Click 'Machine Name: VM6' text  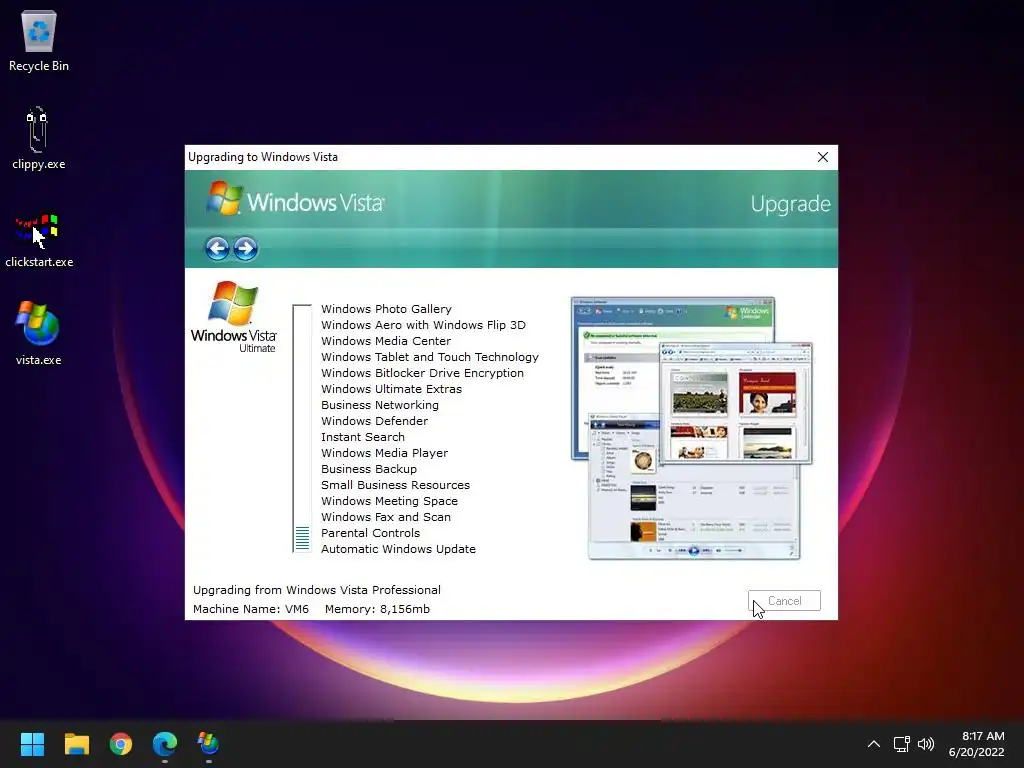point(251,609)
